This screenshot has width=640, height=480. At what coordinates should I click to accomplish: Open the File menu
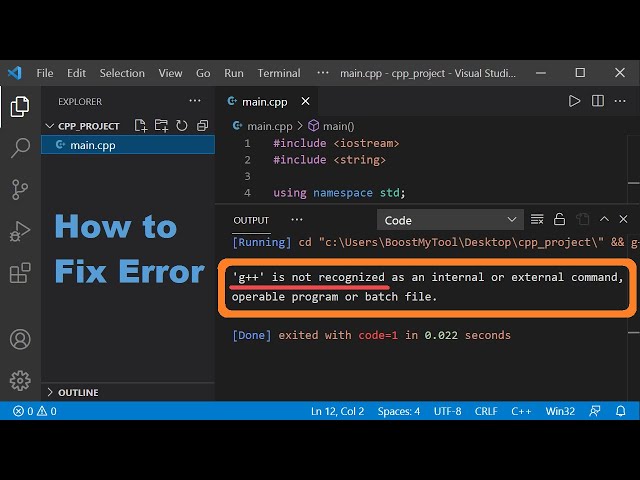click(x=44, y=73)
